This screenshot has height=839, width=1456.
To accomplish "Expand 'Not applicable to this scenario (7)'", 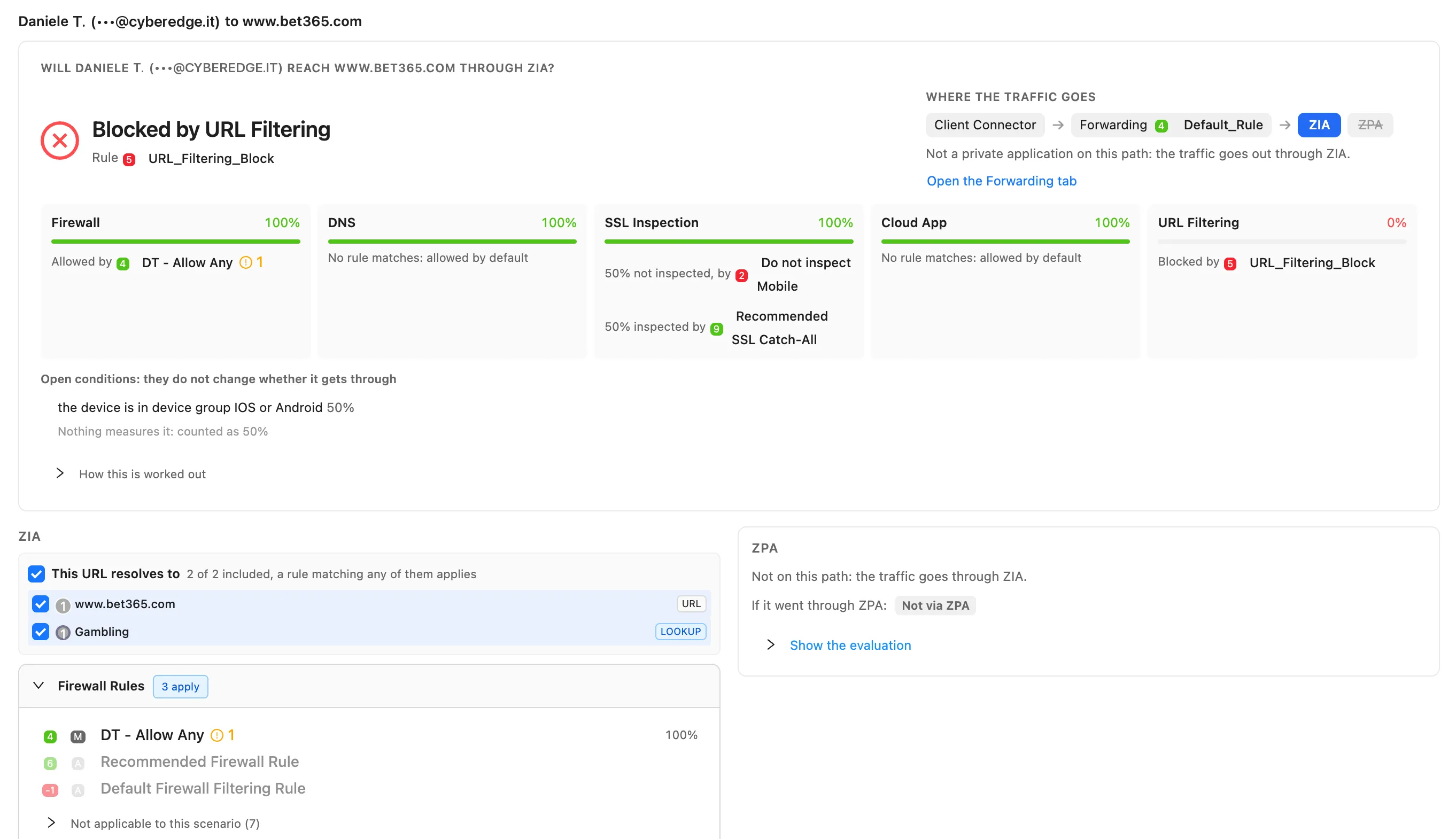I will point(51,822).
